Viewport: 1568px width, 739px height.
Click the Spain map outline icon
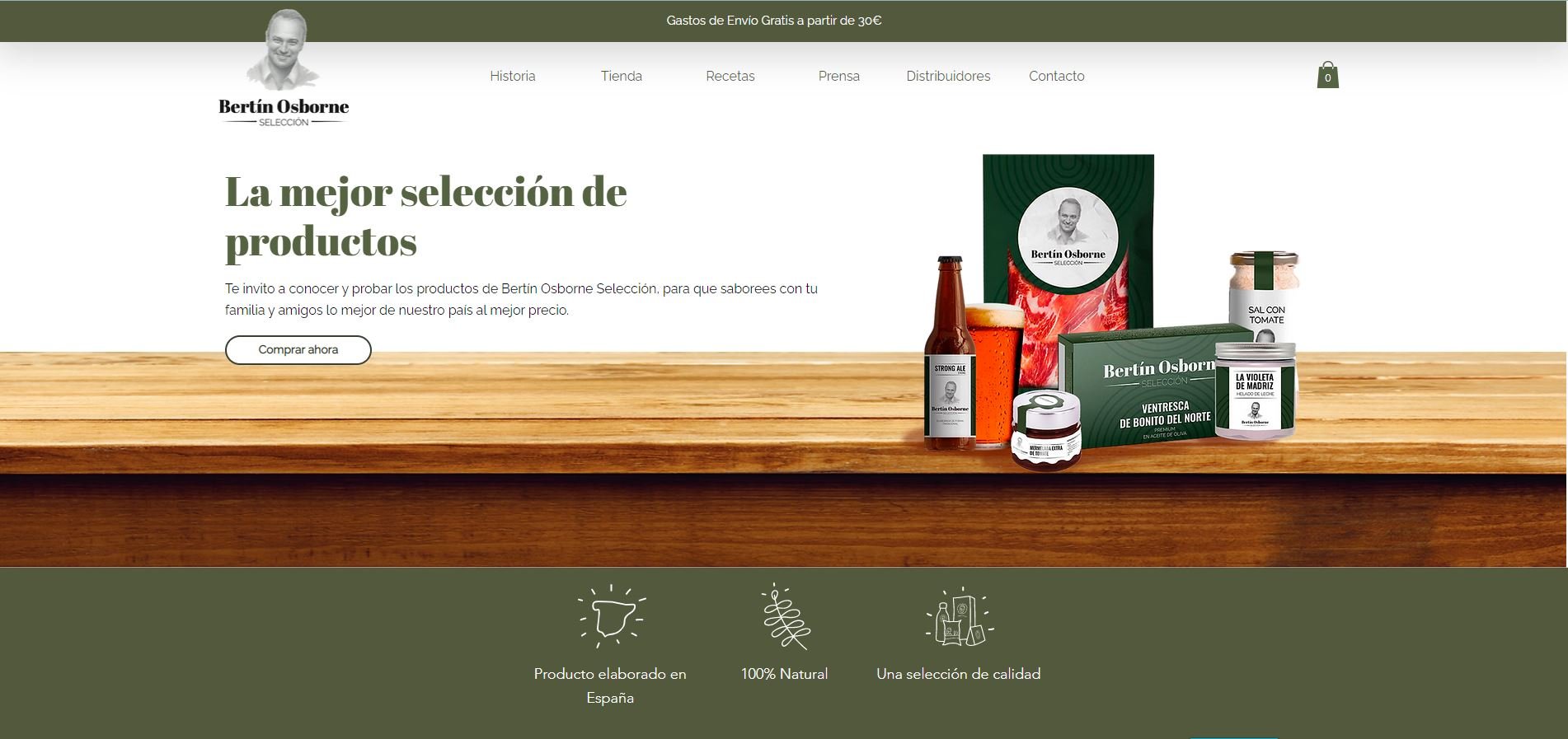(x=611, y=615)
